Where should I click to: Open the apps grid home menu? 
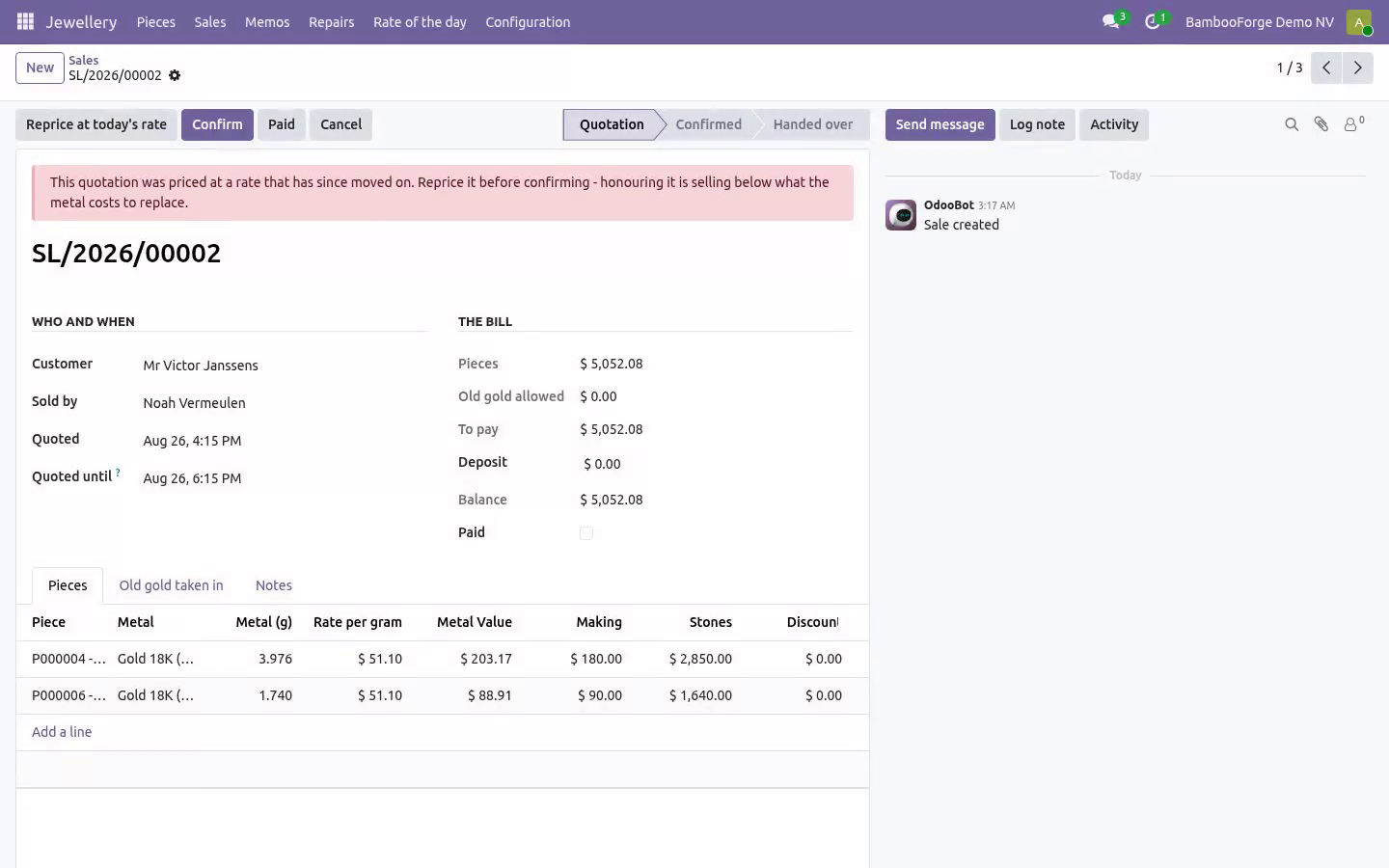[x=25, y=21]
